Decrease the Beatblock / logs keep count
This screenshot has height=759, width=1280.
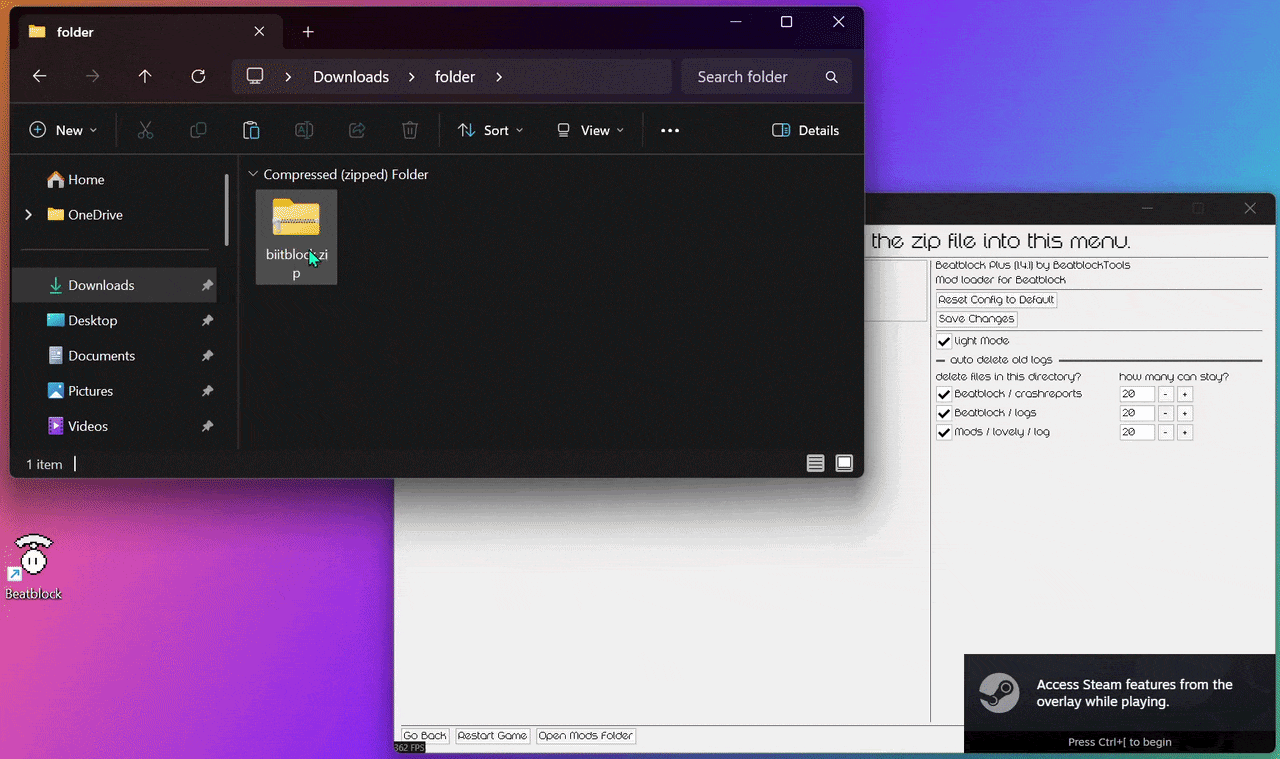1166,413
